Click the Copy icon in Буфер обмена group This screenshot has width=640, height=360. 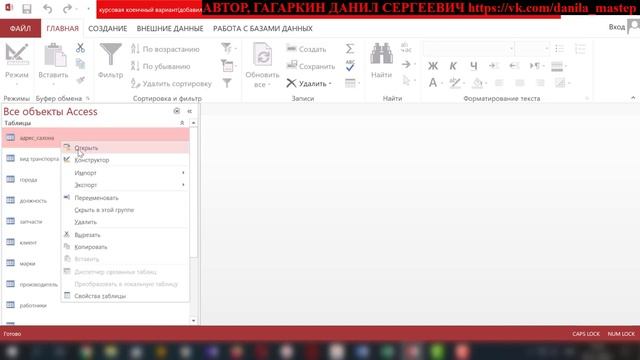pos(80,64)
